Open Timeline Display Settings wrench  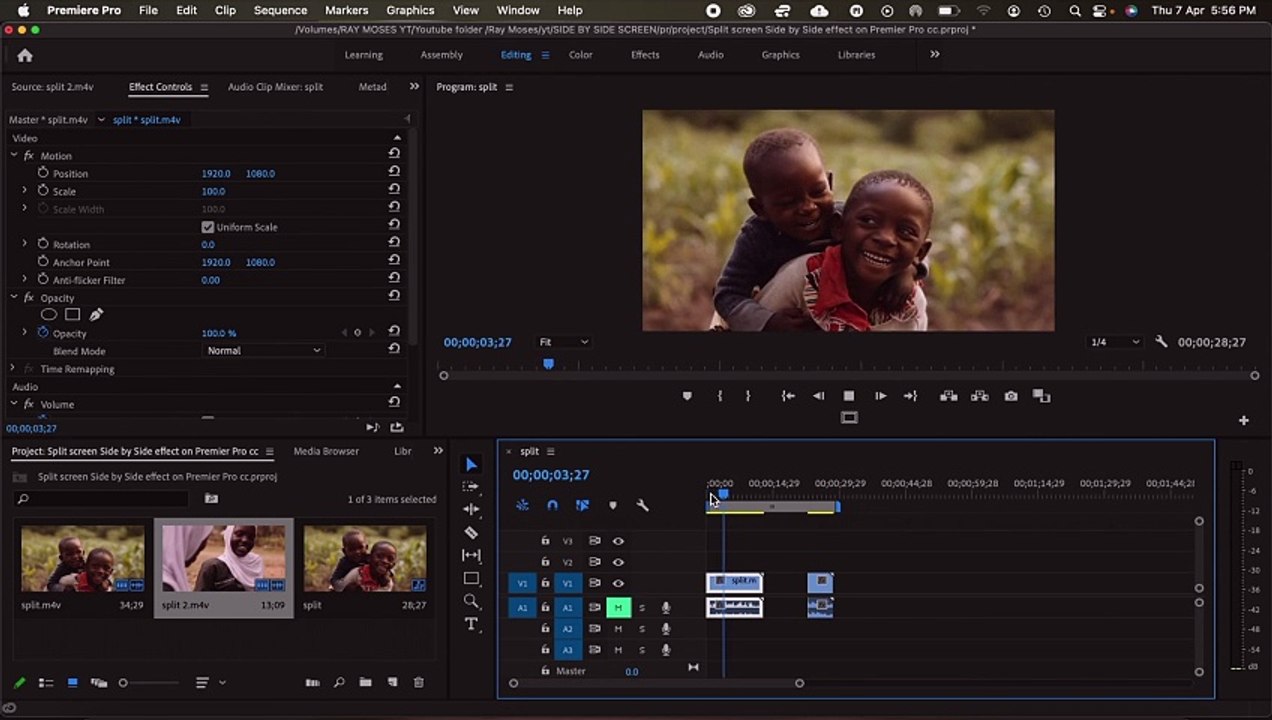click(x=643, y=505)
